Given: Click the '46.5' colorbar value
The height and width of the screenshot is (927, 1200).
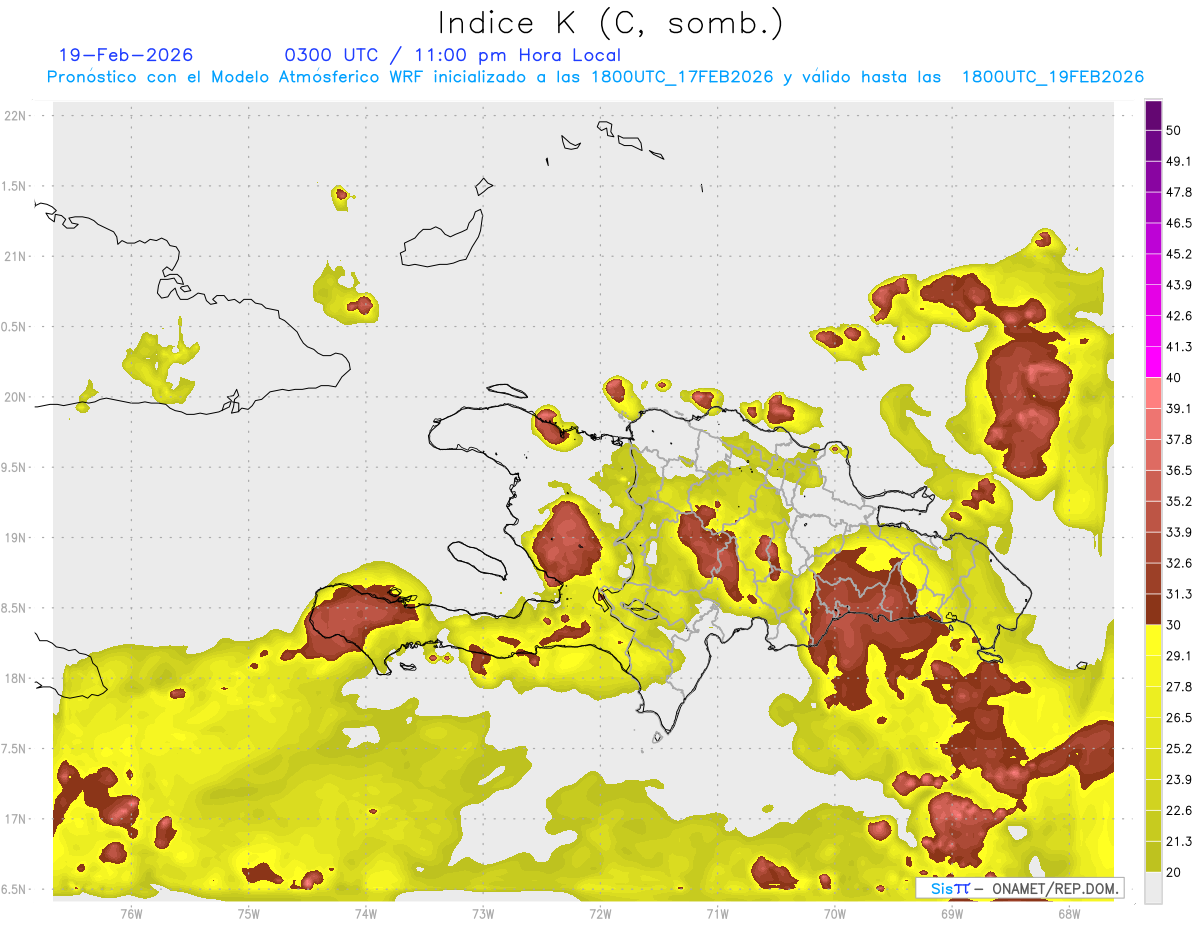Looking at the screenshot, I should pyautogui.click(x=1178, y=223).
